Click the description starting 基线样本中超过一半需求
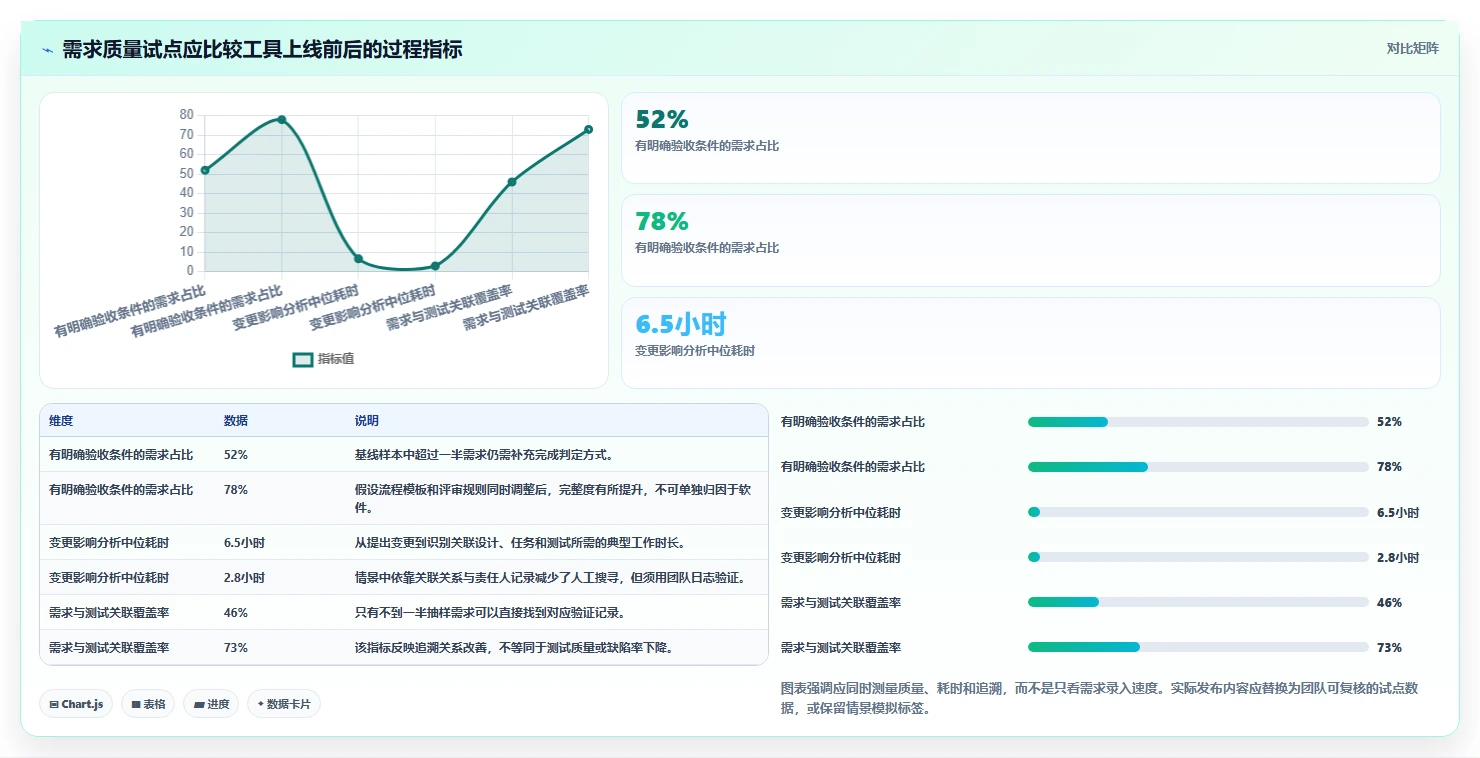 pyautogui.click(x=484, y=455)
